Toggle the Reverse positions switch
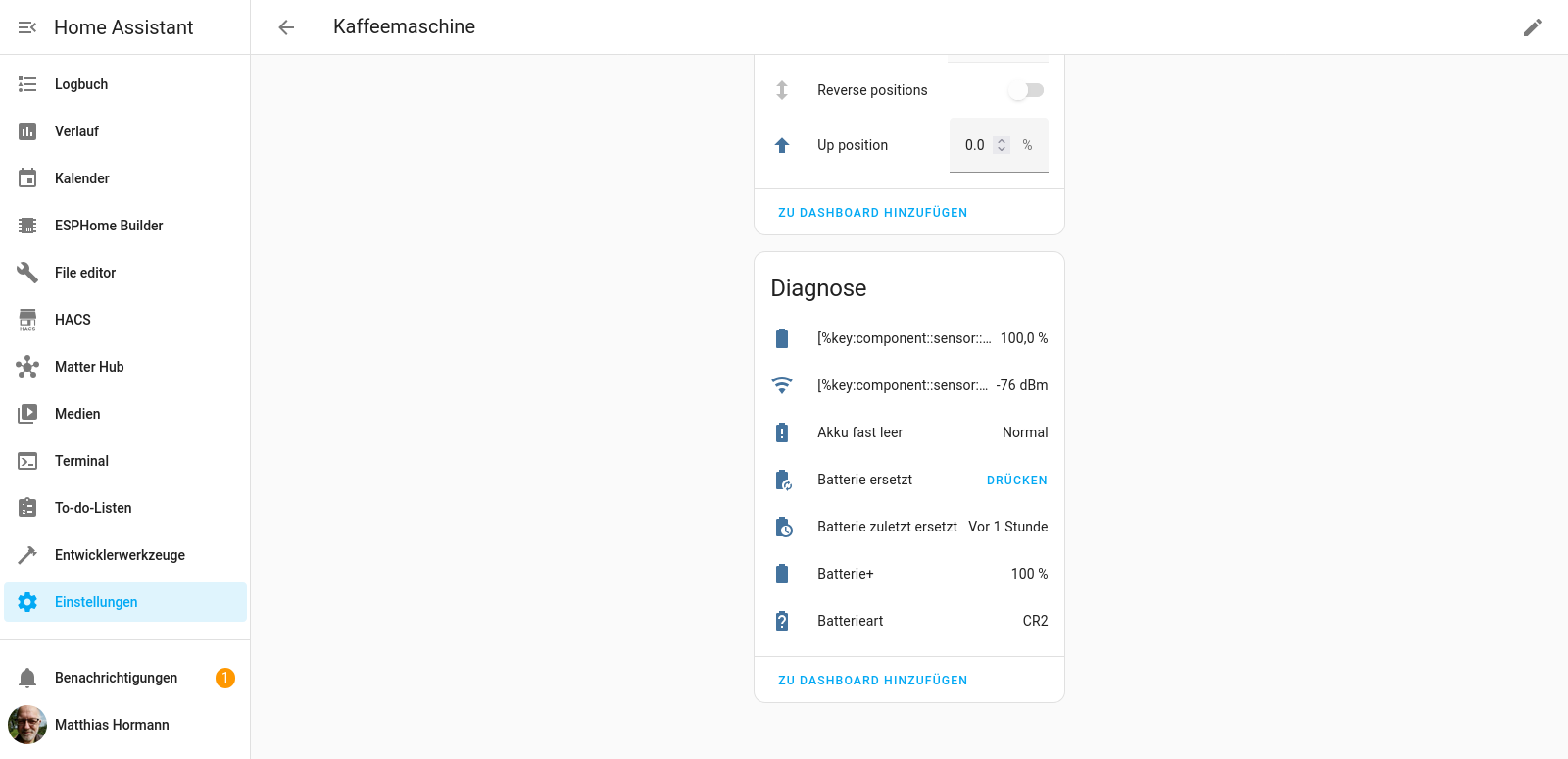This screenshot has width=1568, height=759. tap(1026, 90)
